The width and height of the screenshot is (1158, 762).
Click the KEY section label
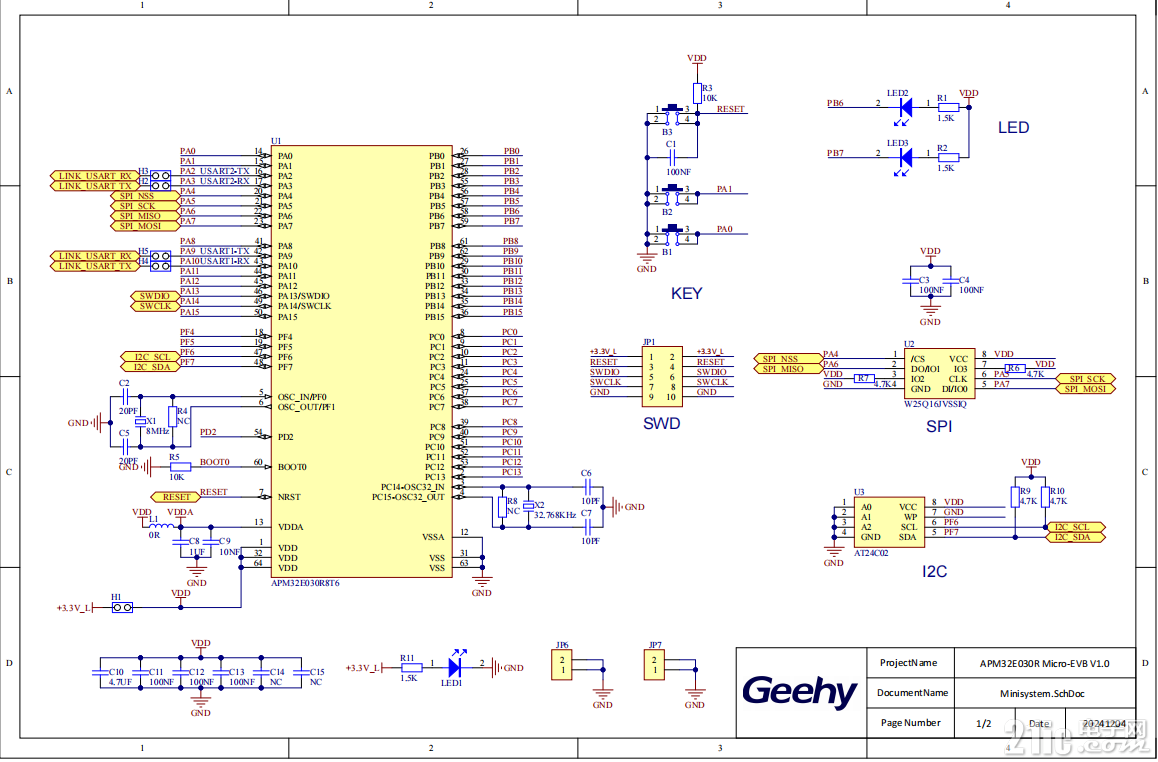[x=686, y=294]
